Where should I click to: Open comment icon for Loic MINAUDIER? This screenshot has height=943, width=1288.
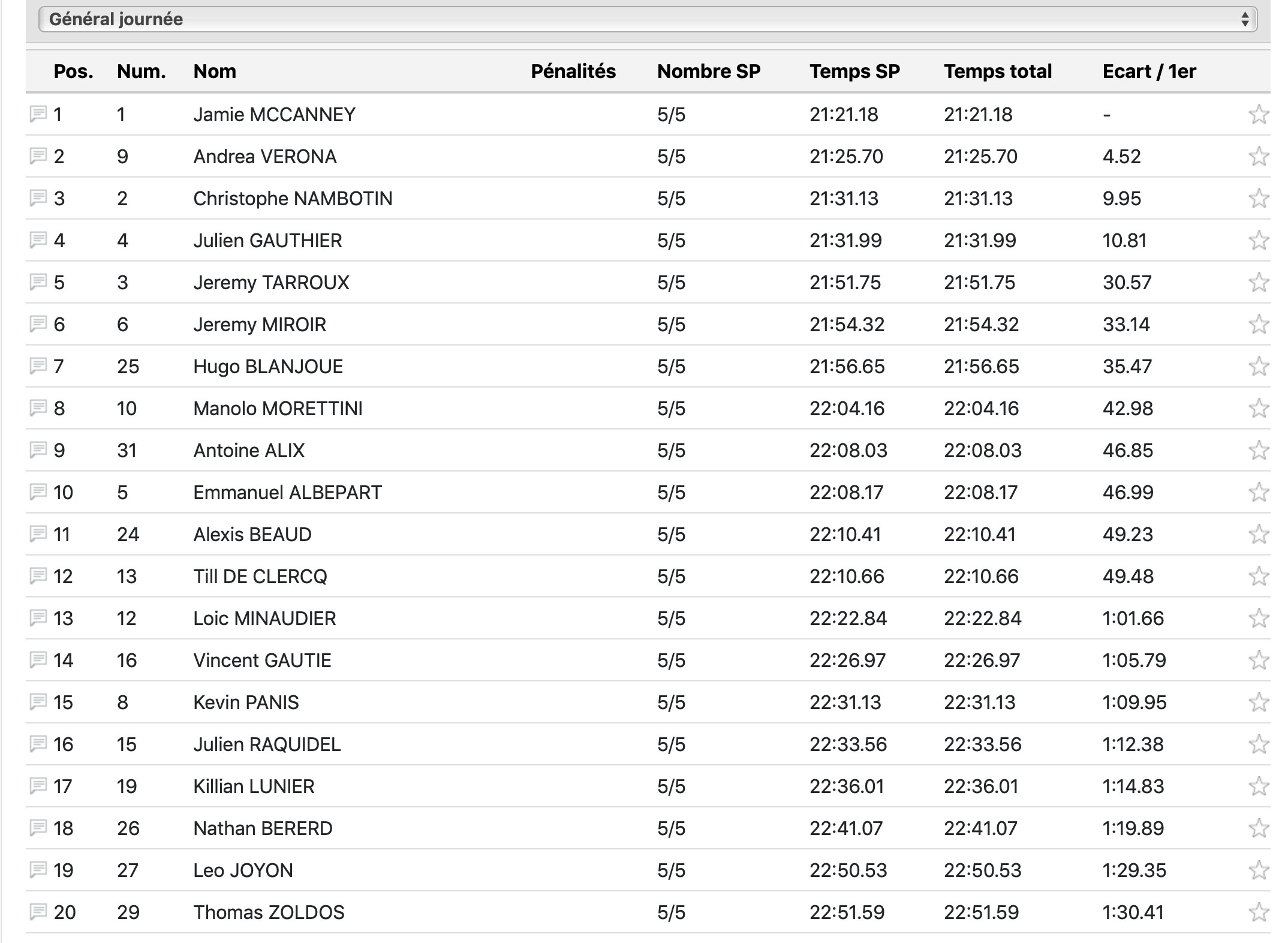(38, 617)
